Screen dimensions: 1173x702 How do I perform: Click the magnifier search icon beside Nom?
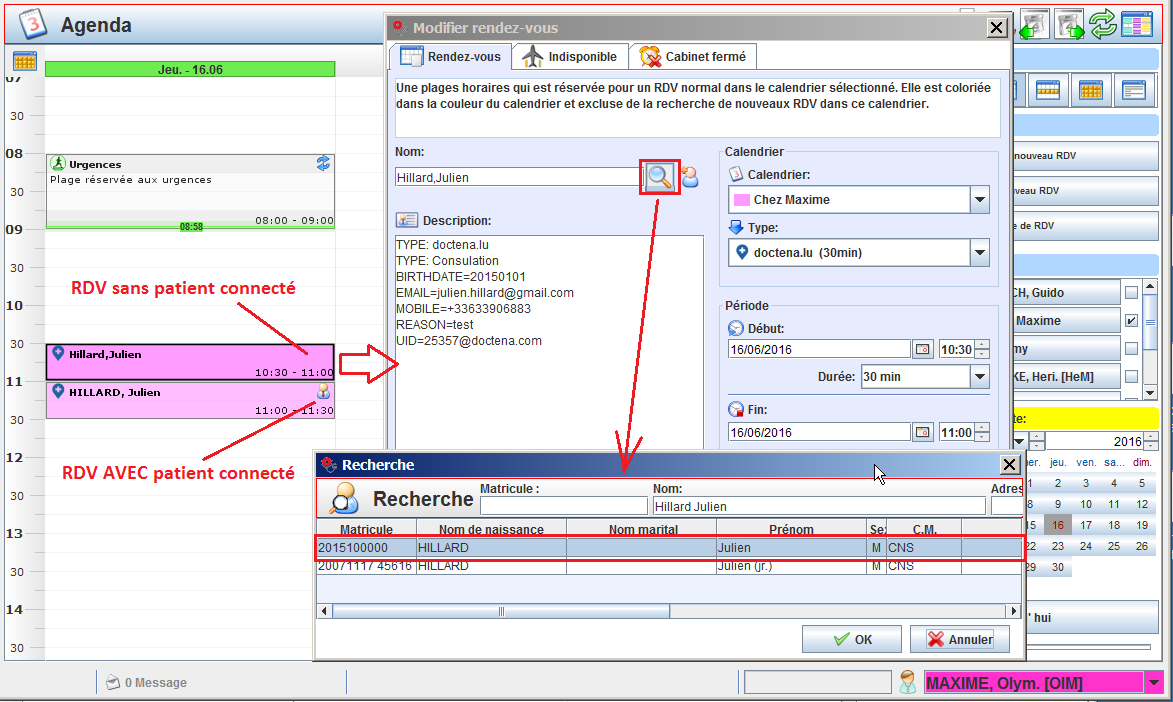click(659, 178)
